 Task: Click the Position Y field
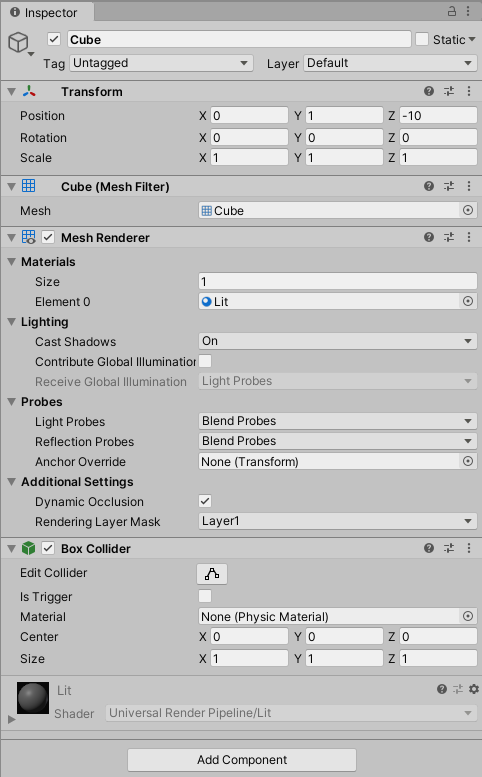click(x=344, y=115)
